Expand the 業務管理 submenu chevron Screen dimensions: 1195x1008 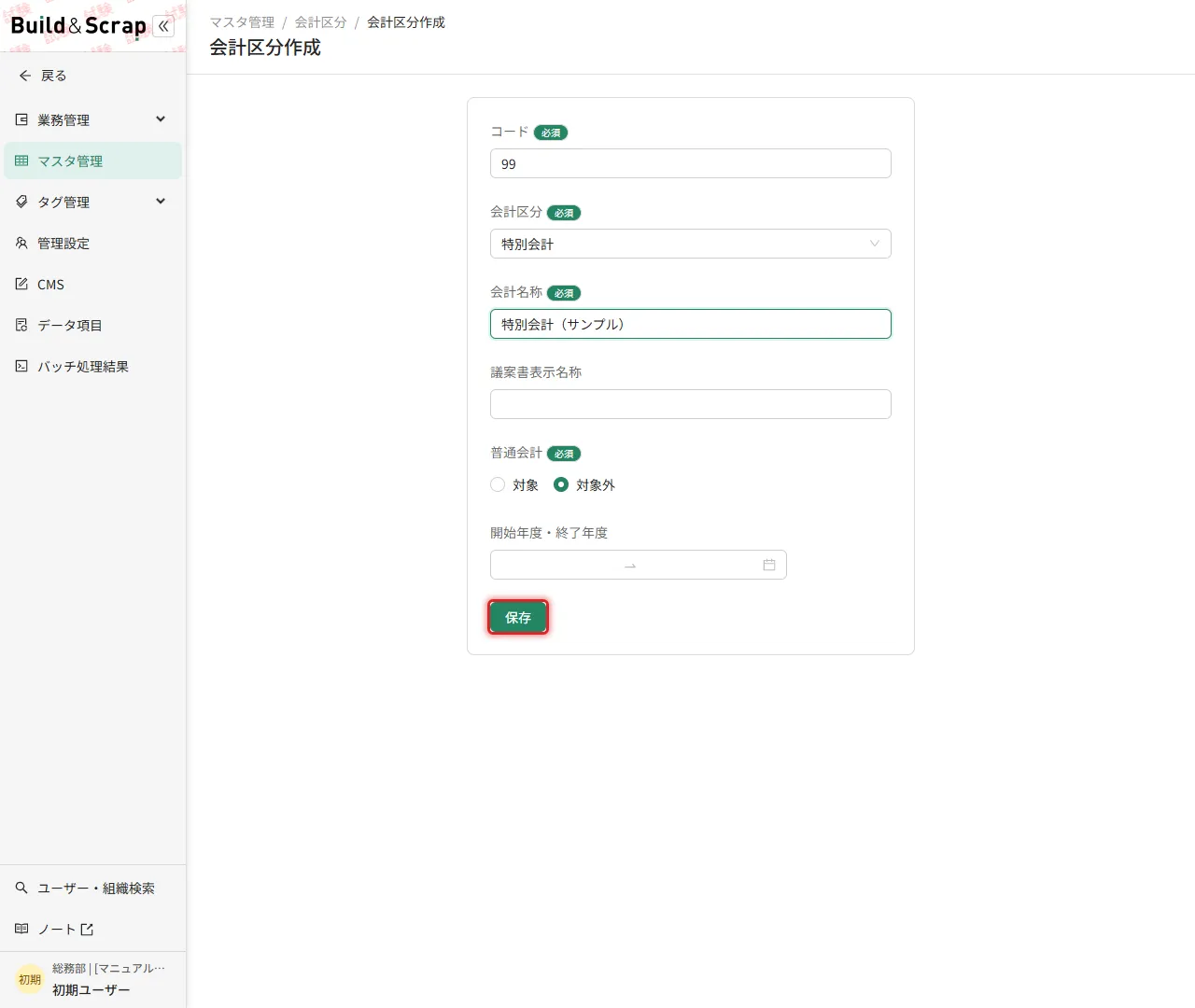click(x=161, y=119)
